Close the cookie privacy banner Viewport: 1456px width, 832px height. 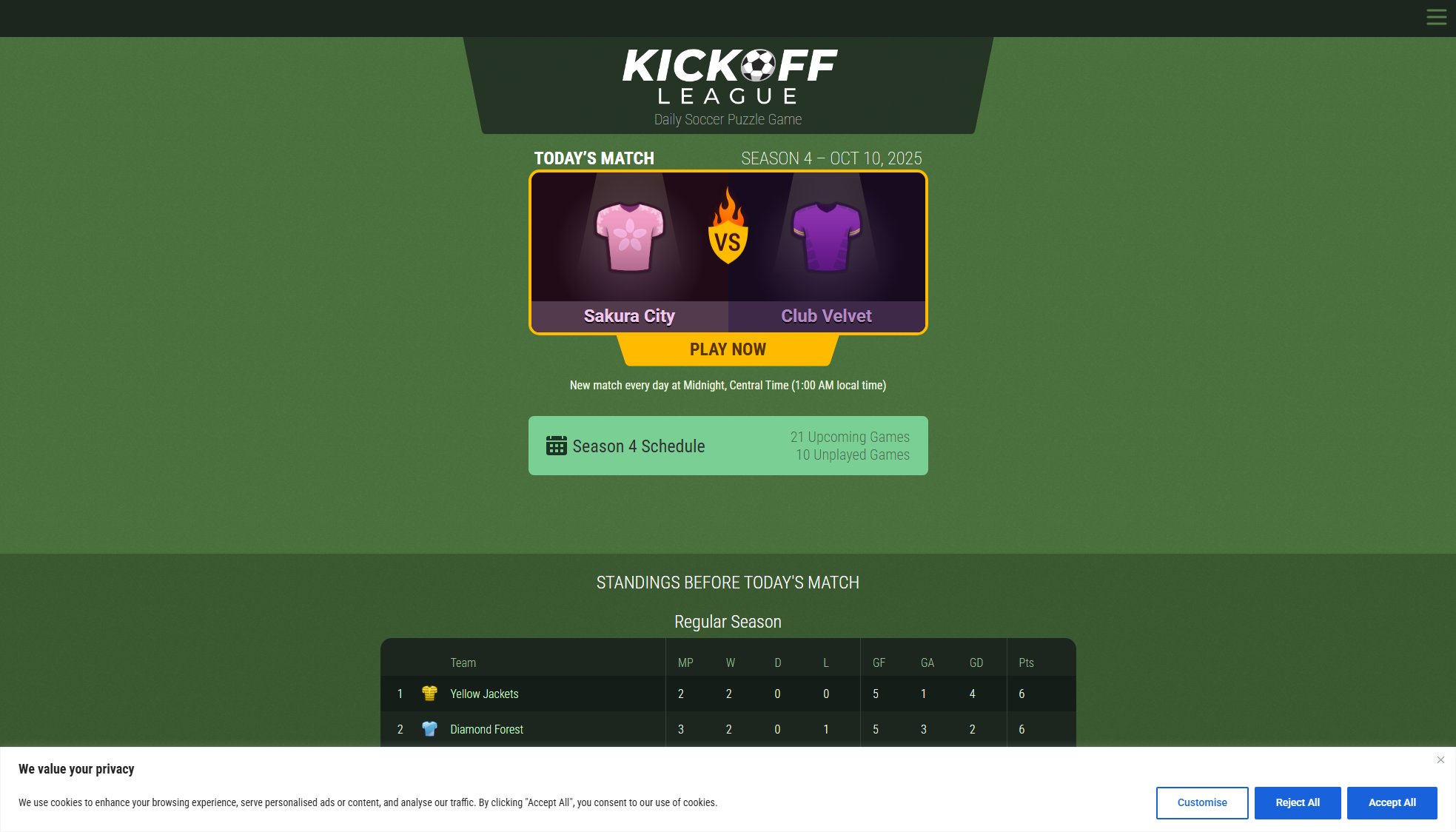coord(1440,760)
